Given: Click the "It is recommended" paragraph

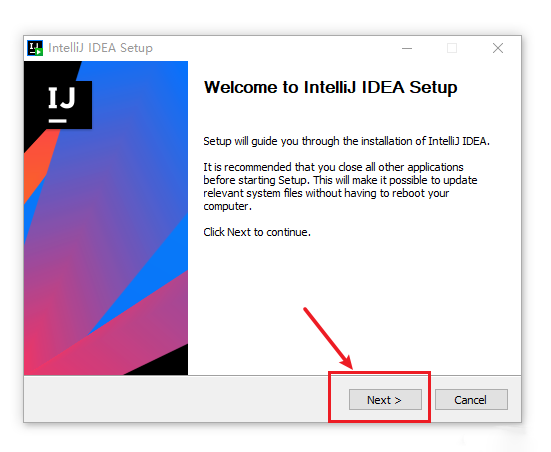Looking at the screenshot, I should pyautogui.click(x=340, y=186).
